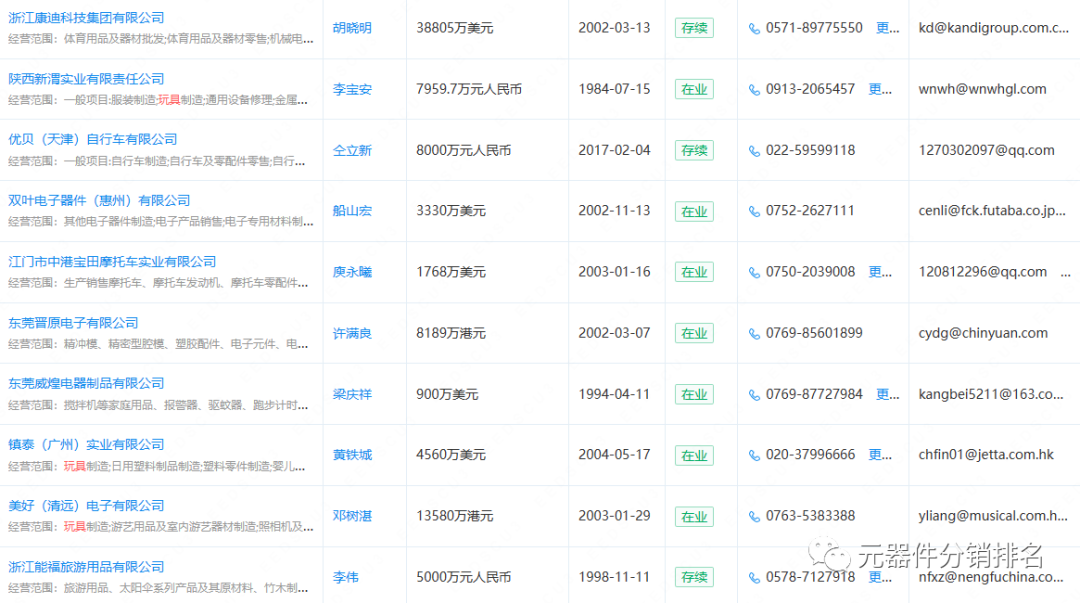1080x603 pixels.
Task: Open company 浙江能福旅游用品有限公司
Action: tap(86, 567)
